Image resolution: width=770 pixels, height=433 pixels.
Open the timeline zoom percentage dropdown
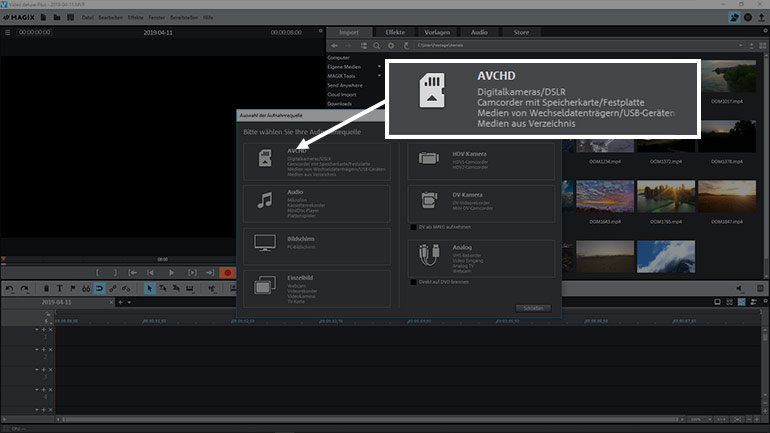point(710,419)
